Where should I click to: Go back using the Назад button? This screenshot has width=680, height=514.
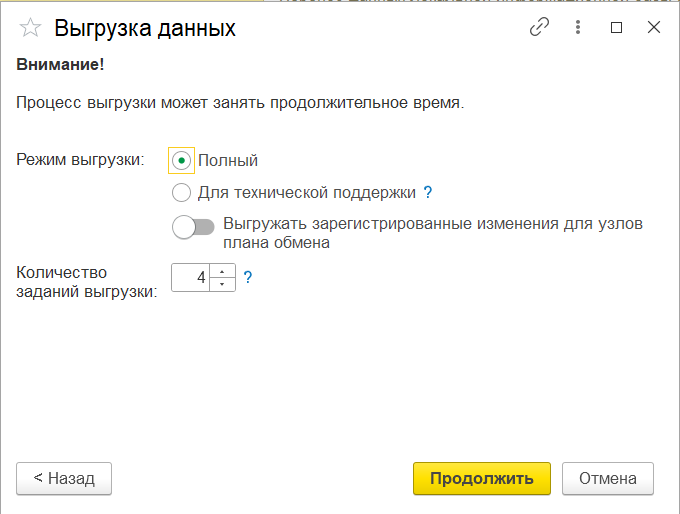(64, 479)
